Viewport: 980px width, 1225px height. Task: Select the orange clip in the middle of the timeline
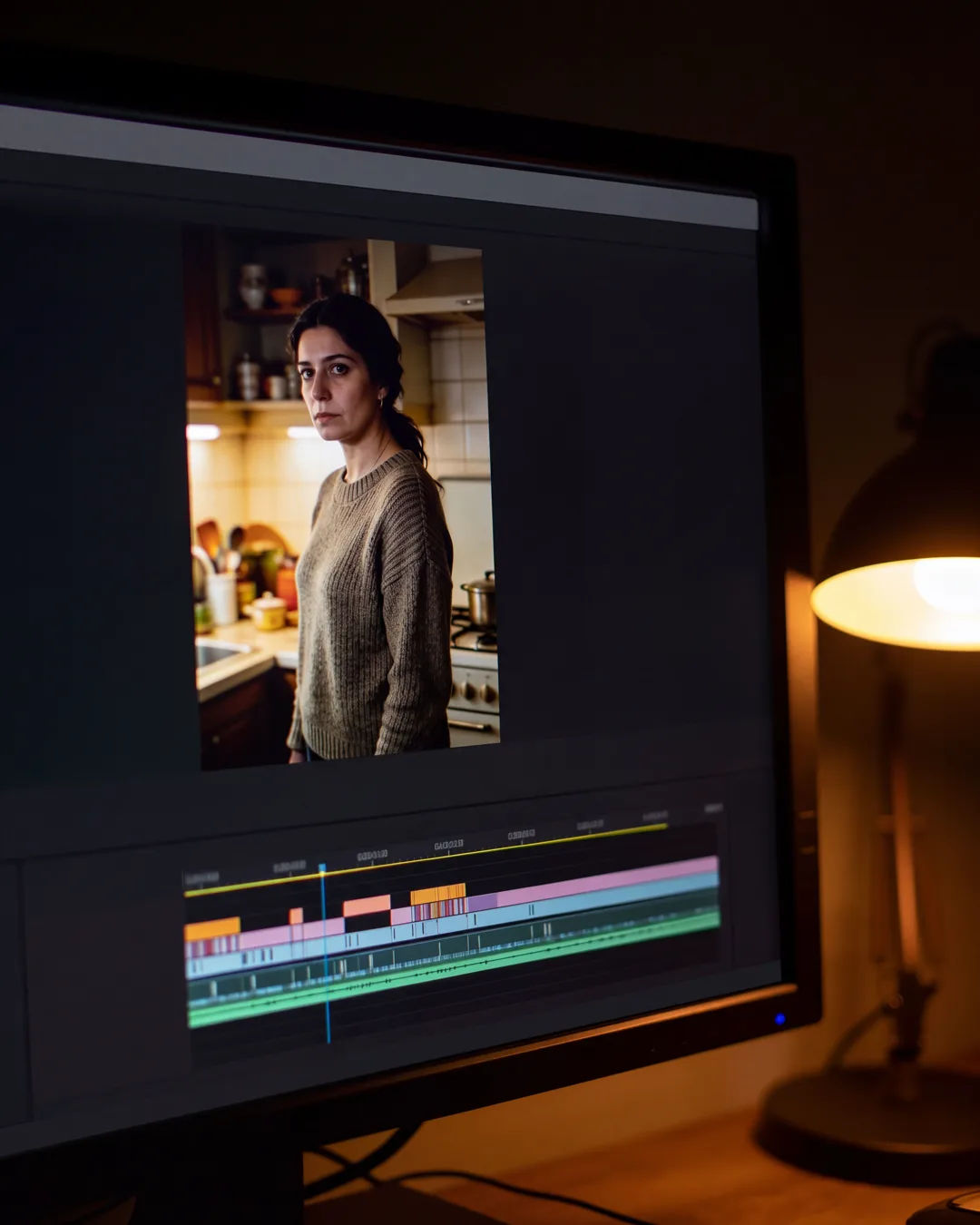click(438, 894)
